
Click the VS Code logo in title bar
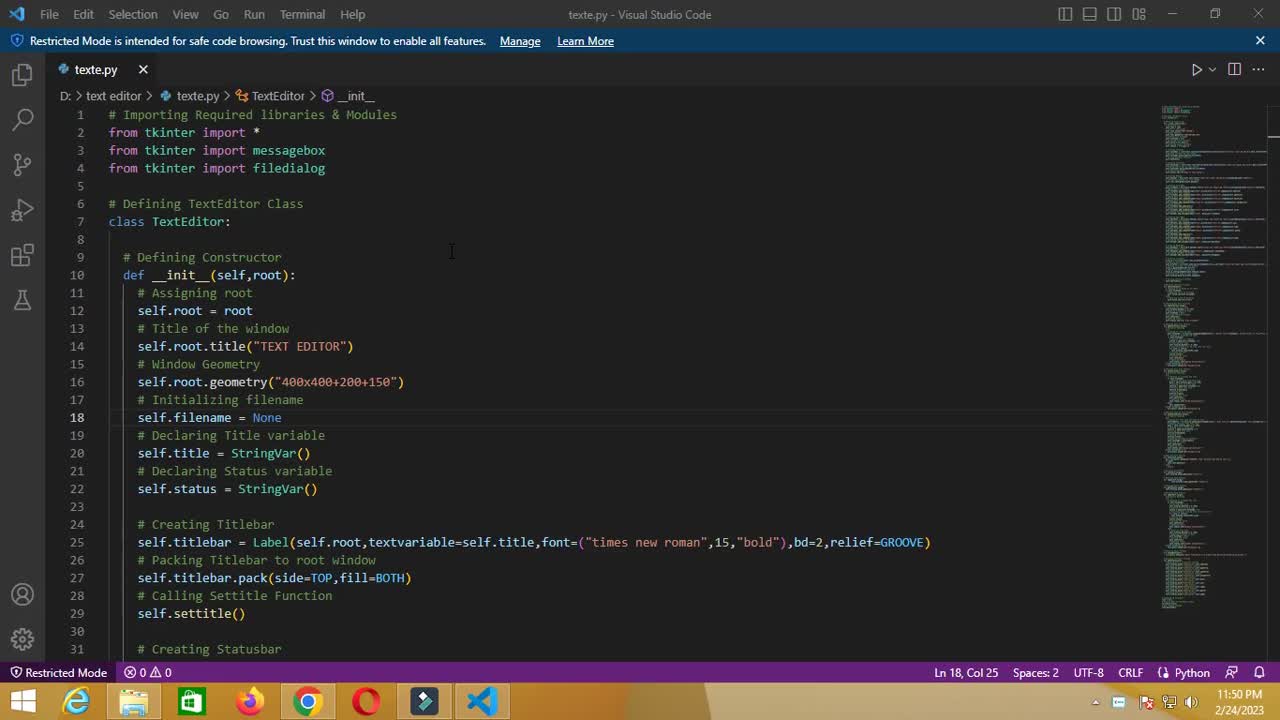(x=16, y=14)
